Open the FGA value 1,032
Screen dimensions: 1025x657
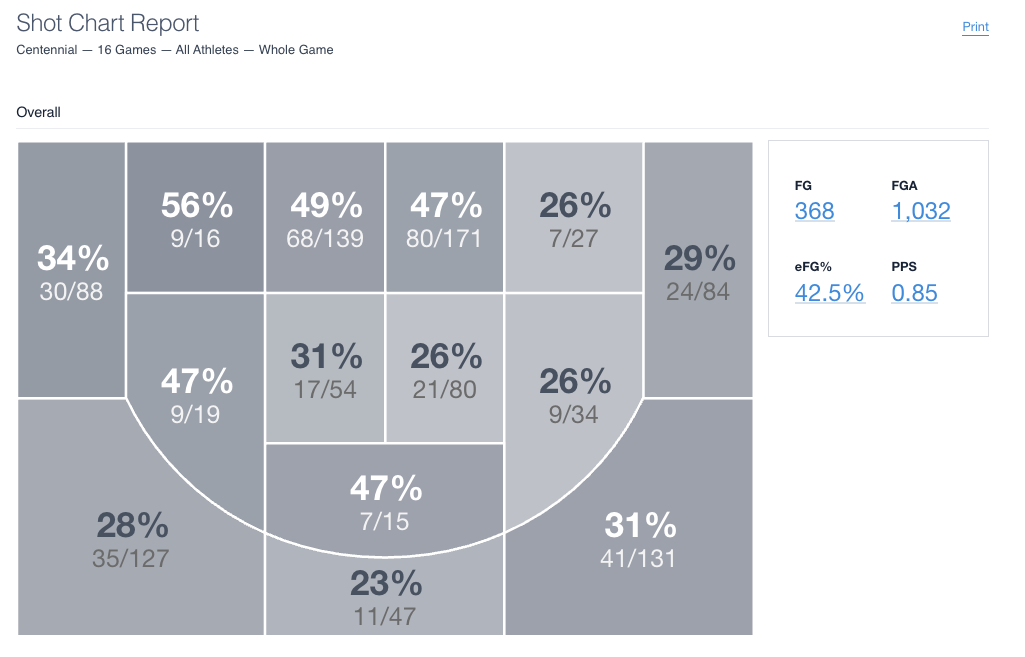[x=920, y=211]
